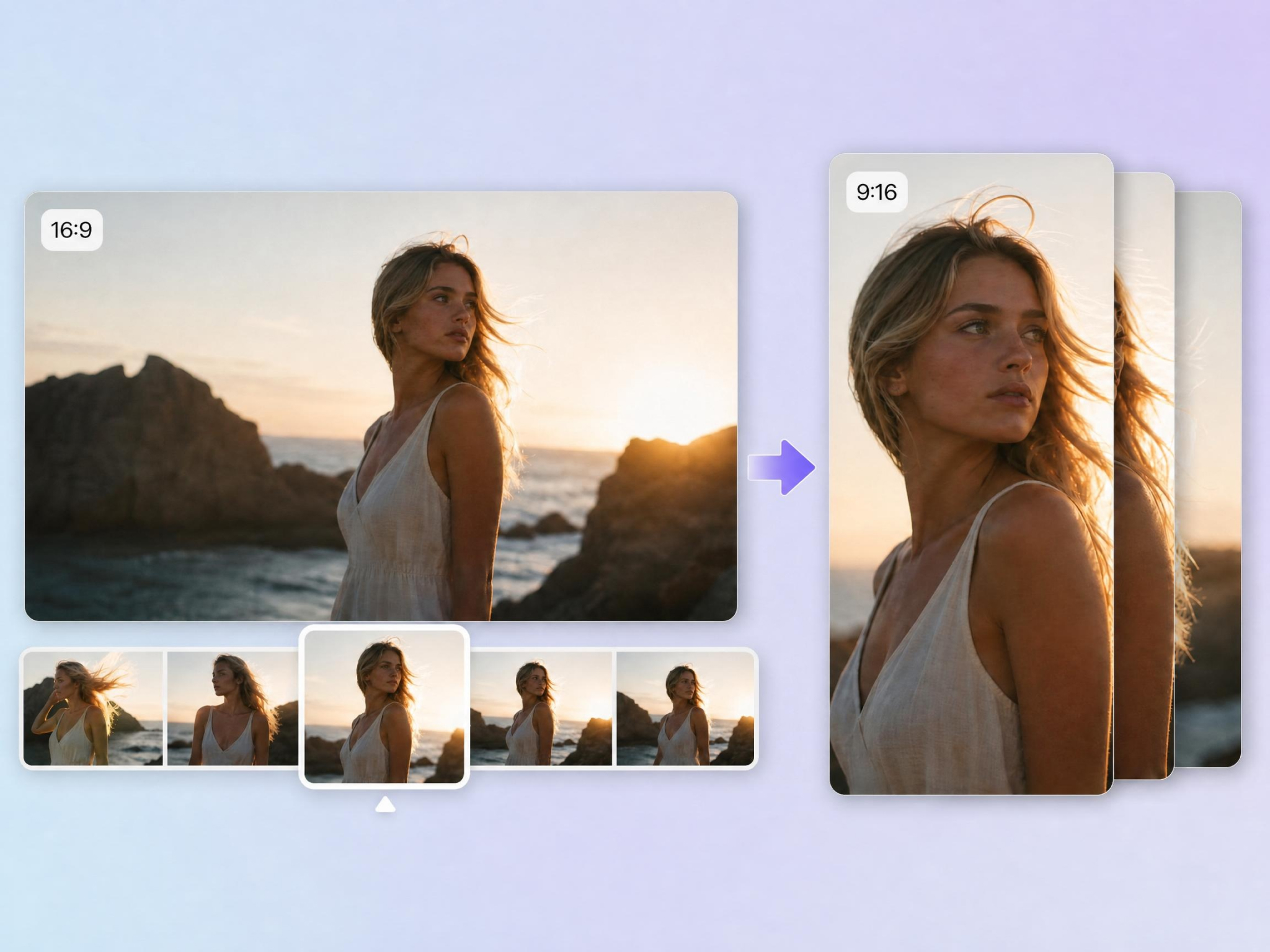Click the 9:16 aspect ratio badge
The height and width of the screenshot is (952, 1270).
pos(877,192)
